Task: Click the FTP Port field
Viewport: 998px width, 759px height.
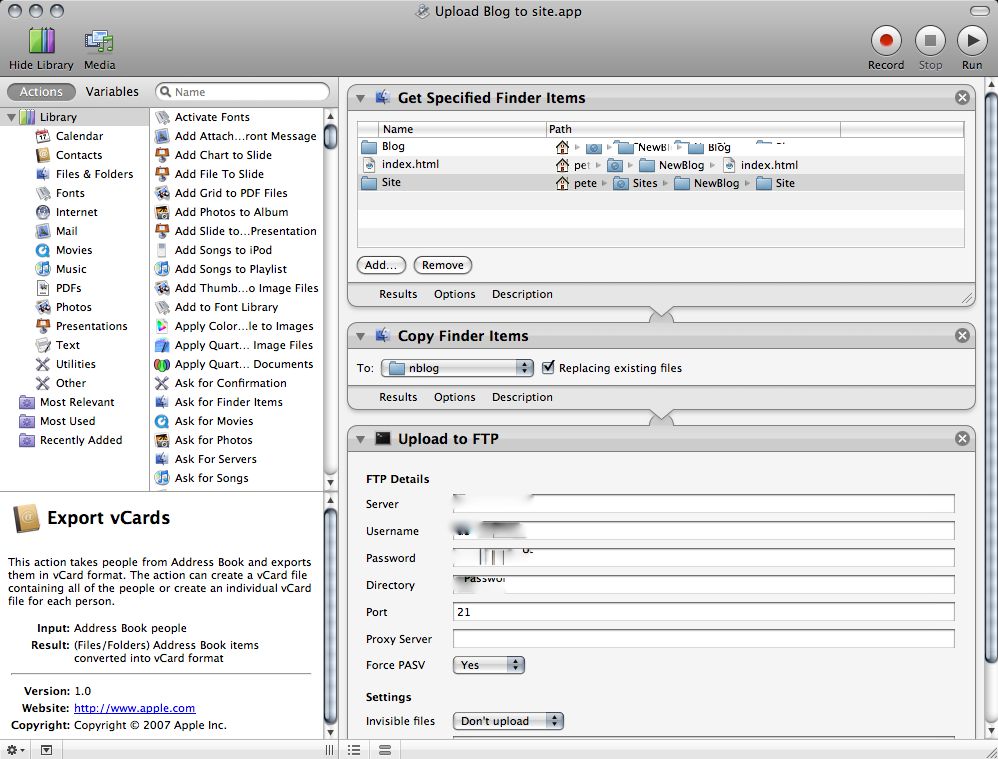Action: click(x=703, y=612)
